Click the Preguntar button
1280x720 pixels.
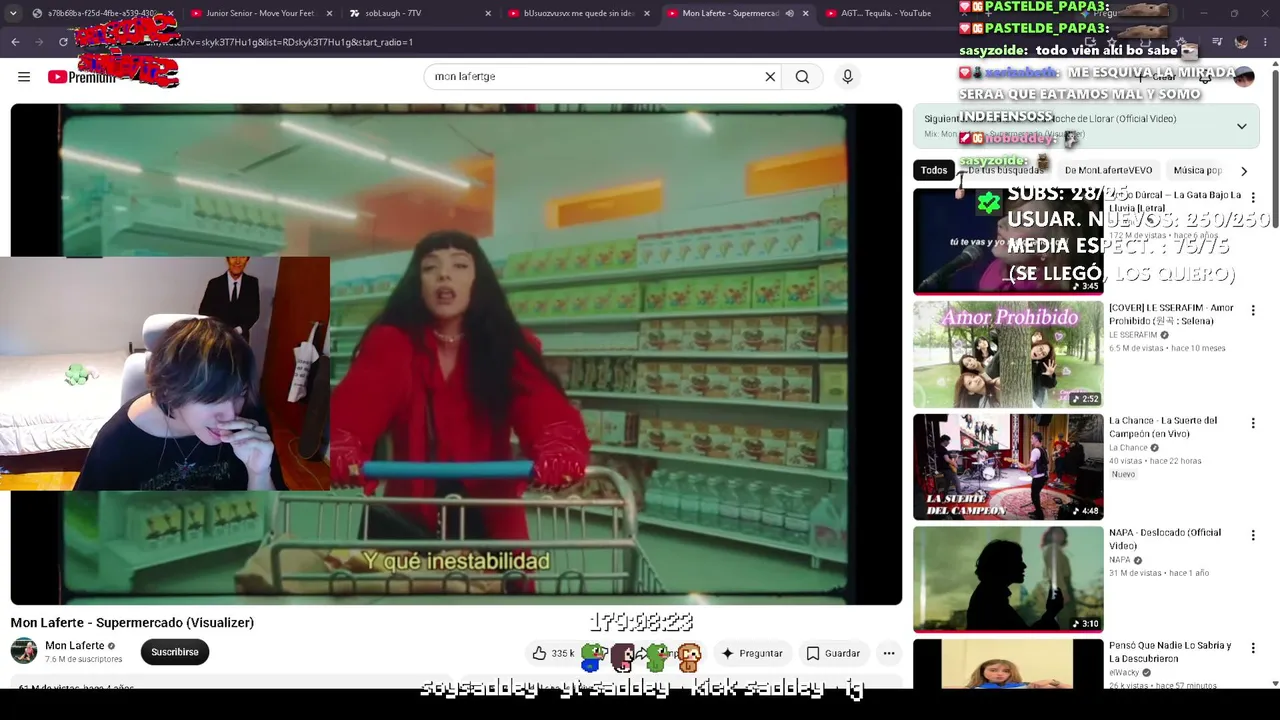point(751,653)
